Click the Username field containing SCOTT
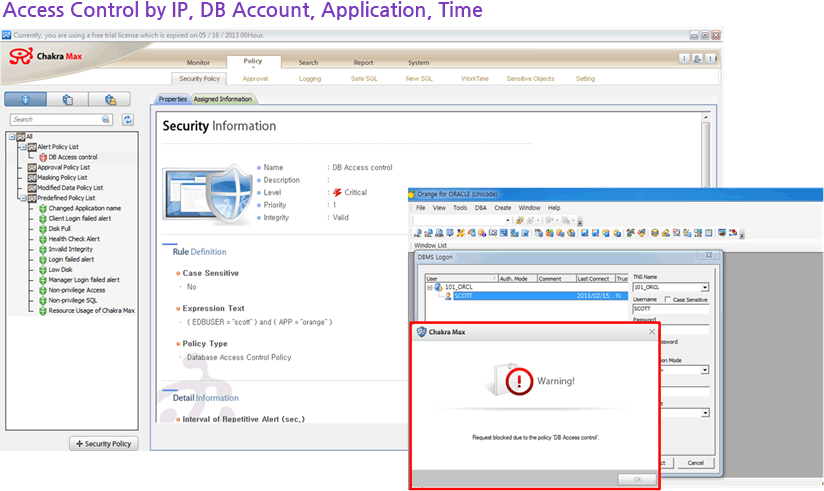This screenshot has height=491, width=824. pyautogui.click(x=671, y=309)
